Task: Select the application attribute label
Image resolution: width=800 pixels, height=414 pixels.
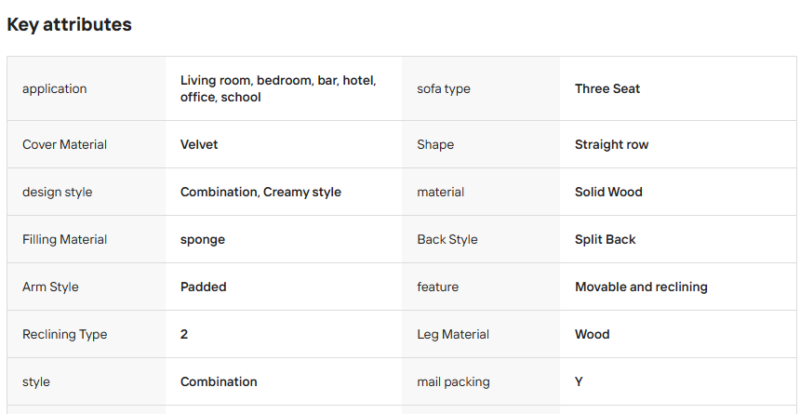Action: pos(55,89)
